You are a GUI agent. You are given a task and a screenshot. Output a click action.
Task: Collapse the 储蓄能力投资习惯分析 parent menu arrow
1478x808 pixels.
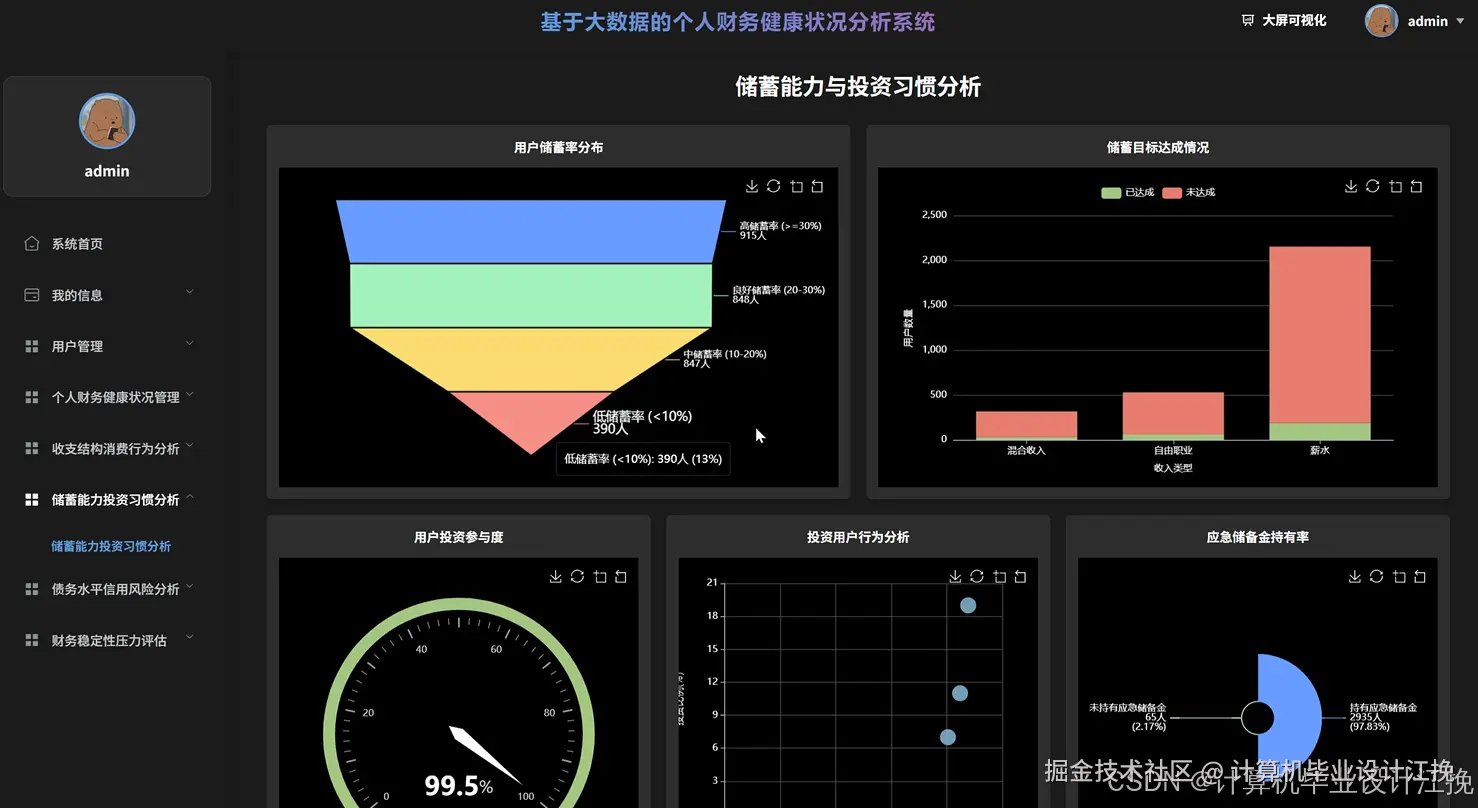190,497
